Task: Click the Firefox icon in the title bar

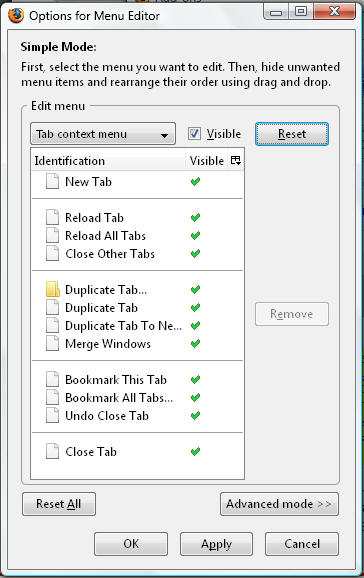Action: tap(16, 15)
